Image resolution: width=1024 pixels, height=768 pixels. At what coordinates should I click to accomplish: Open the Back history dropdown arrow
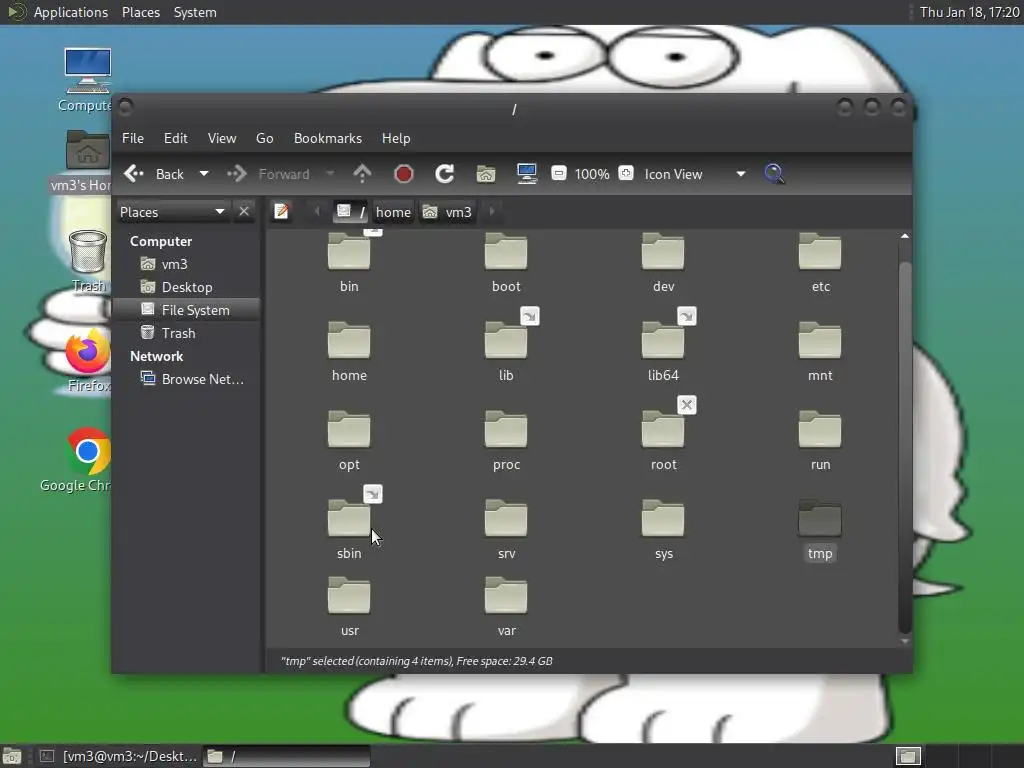pos(204,174)
